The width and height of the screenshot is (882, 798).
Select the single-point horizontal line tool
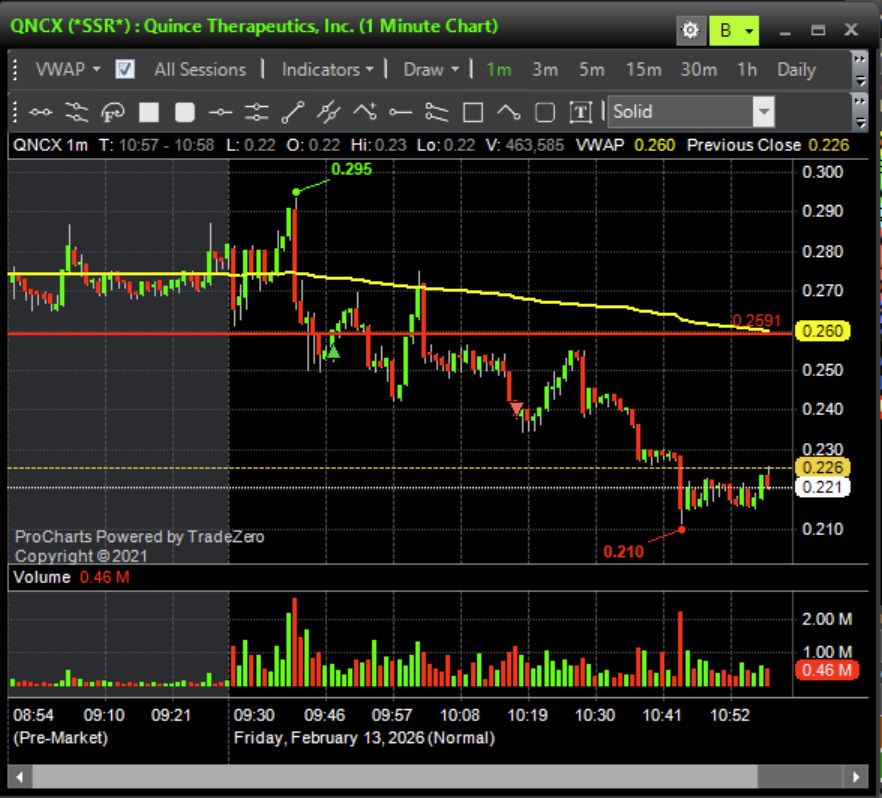[220, 112]
